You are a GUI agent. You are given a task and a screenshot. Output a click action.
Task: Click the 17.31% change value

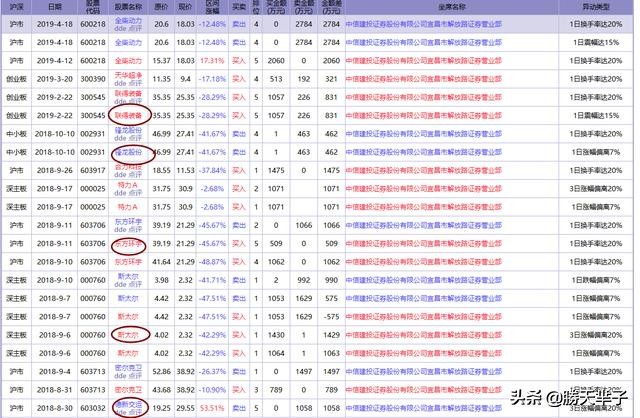click(x=212, y=61)
